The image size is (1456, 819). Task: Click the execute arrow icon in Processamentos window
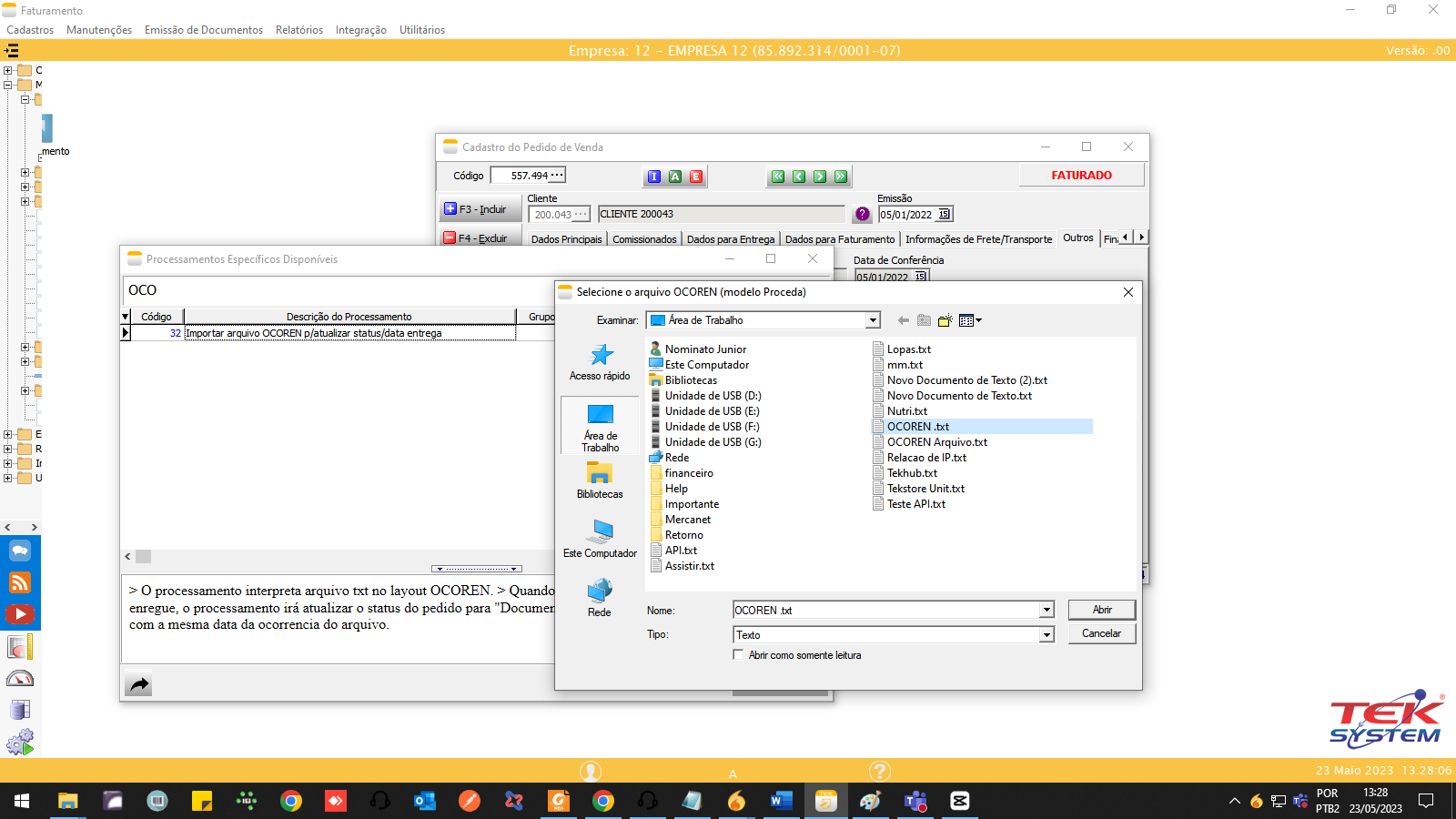pyautogui.click(x=138, y=684)
